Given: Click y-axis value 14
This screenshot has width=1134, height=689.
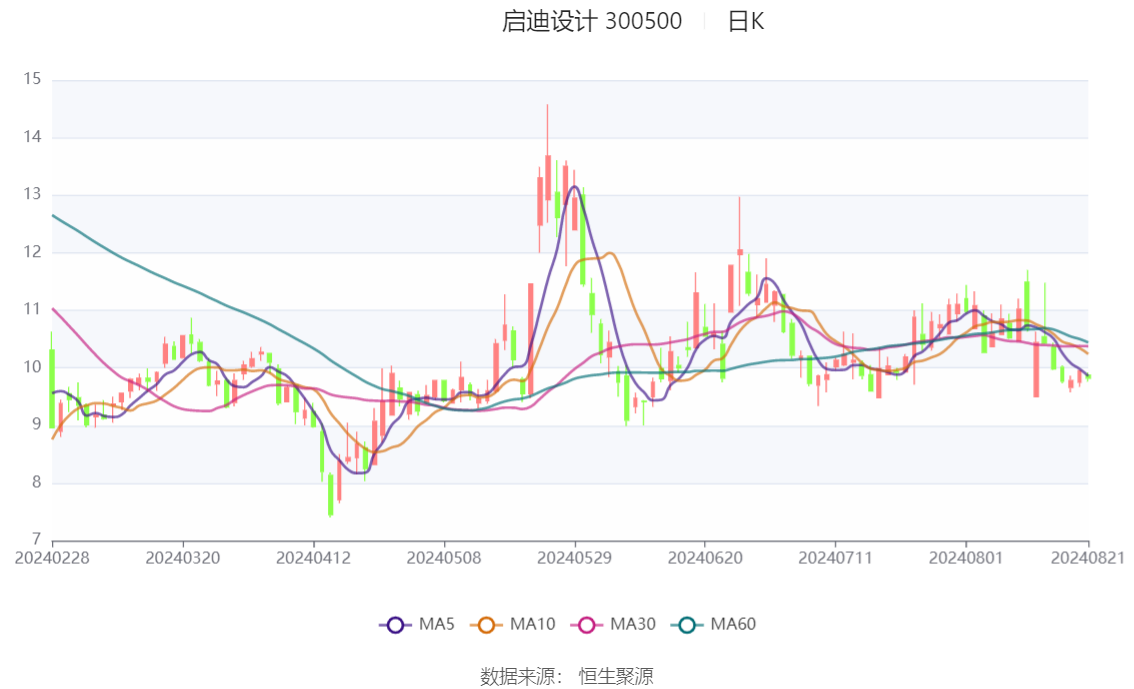Looking at the screenshot, I should (x=32, y=137).
